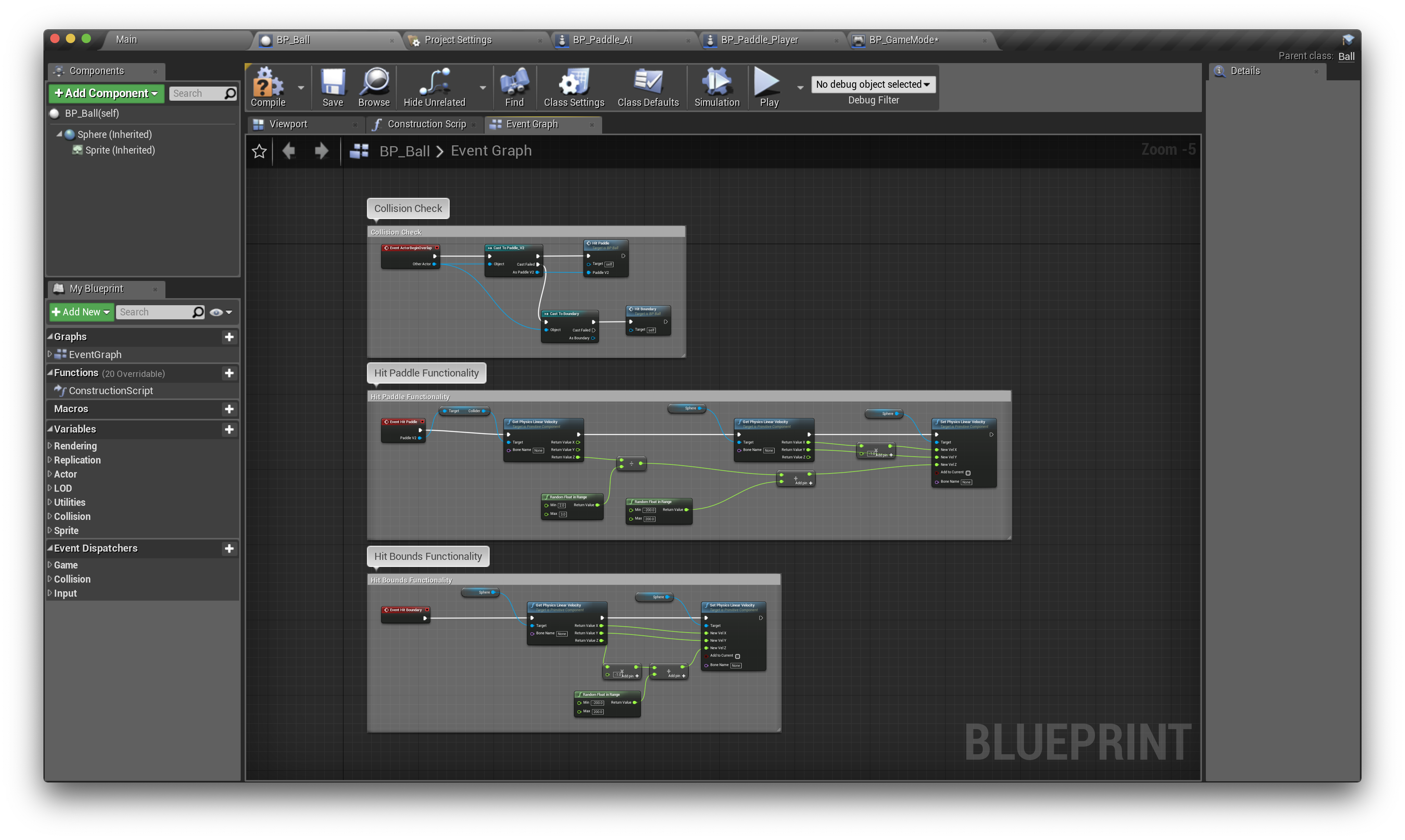Save the blueprint with Save icon
1405x840 pixels.
[x=332, y=83]
